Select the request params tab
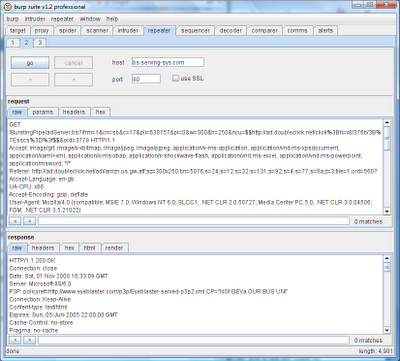The width and height of the screenshot is (400, 361). [43, 112]
